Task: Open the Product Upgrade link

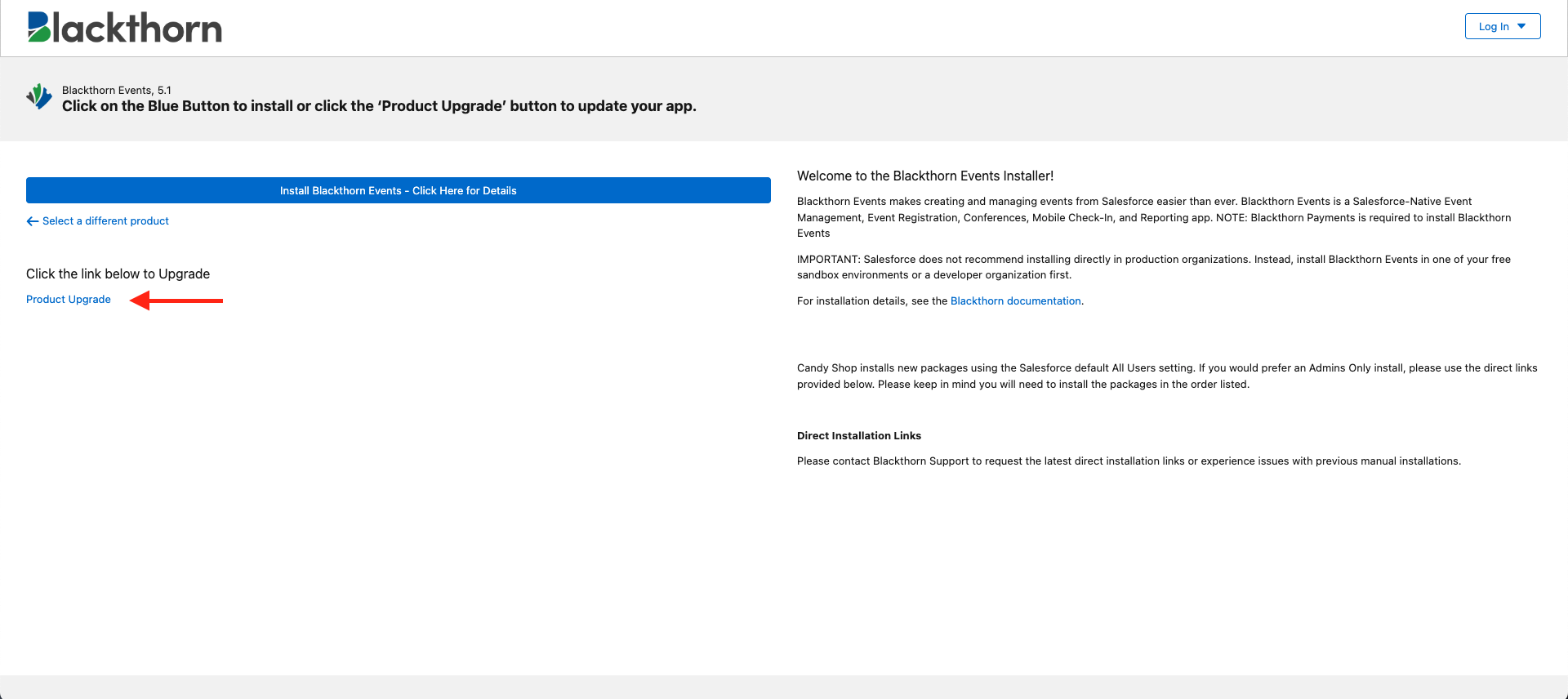Action: (69, 300)
